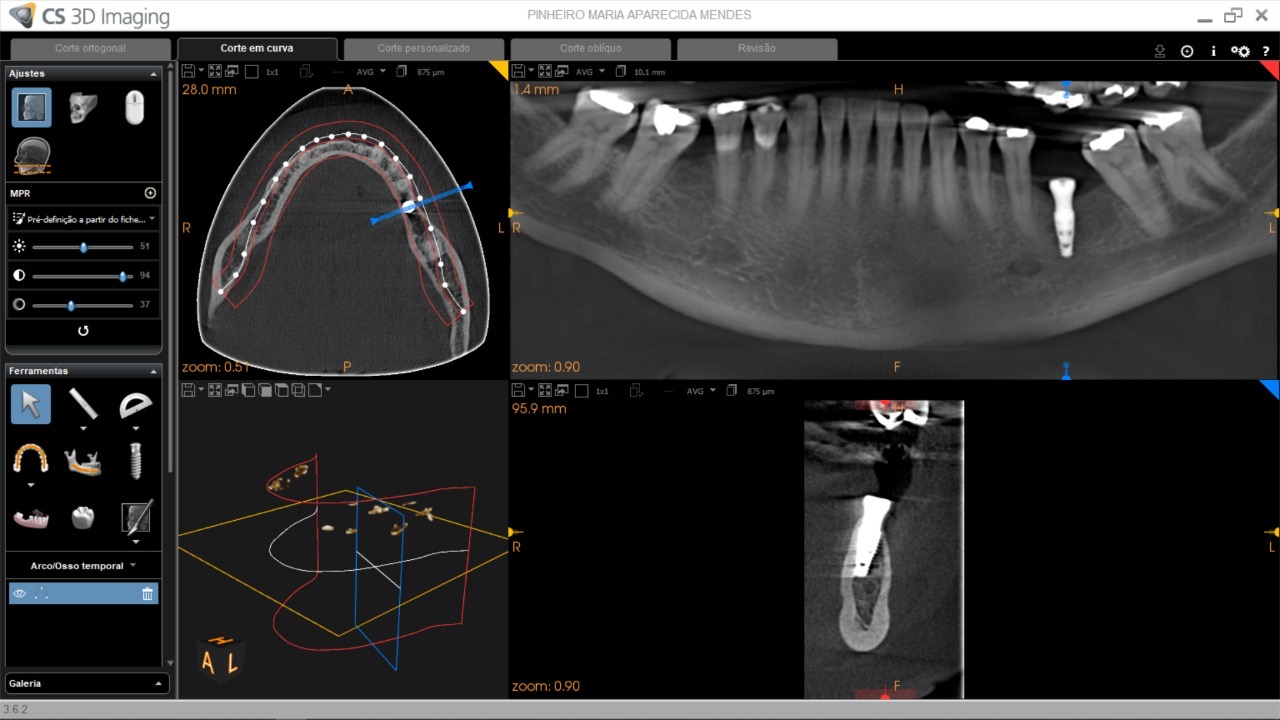Click the mandible nerve canal tool
The height and width of the screenshot is (720, 1280).
click(83, 460)
